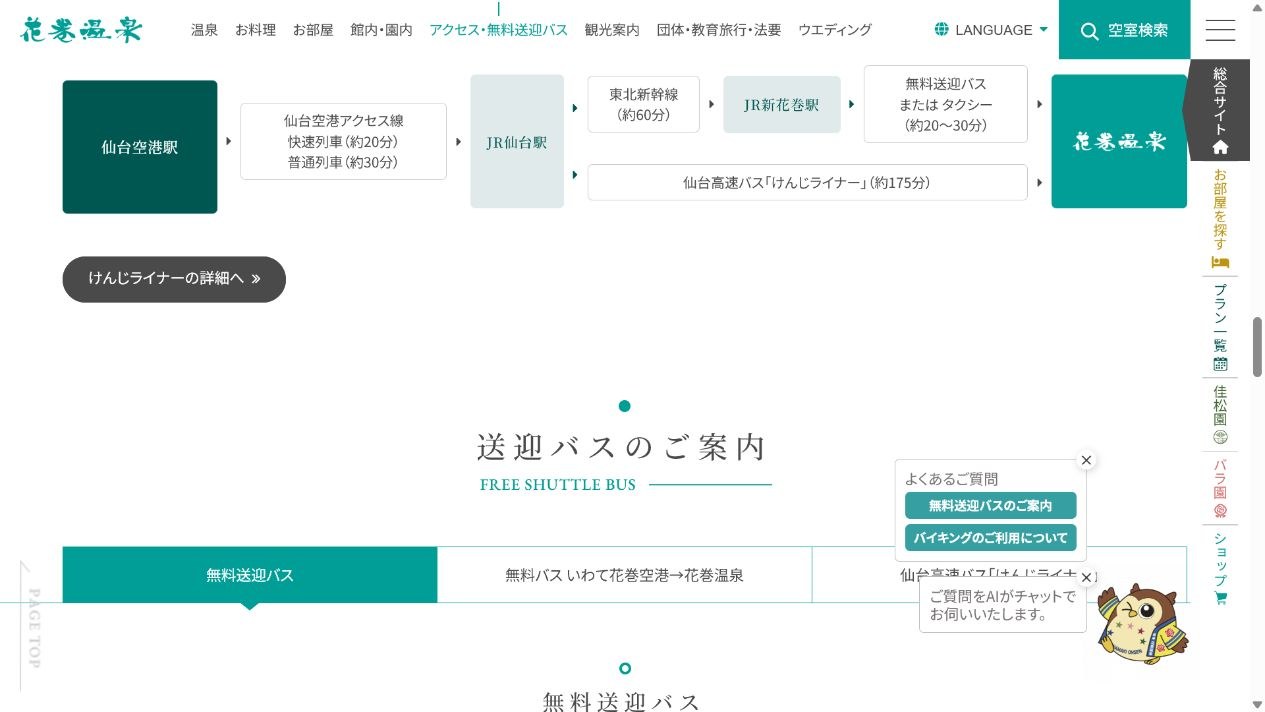Open ショップ side link
The image size is (1265, 712).
coord(1220,568)
